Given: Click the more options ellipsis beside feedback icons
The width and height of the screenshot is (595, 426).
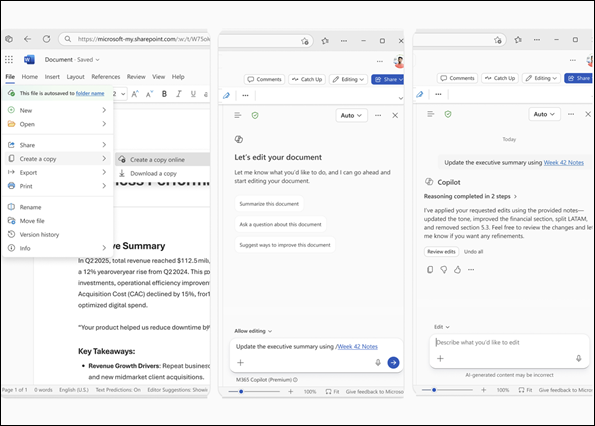Looking at the screenshot, I should tap(471, 270).
